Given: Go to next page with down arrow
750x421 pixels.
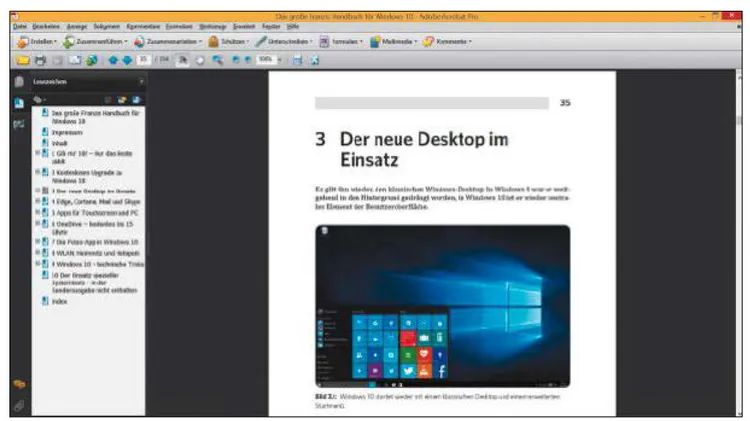Looking at the screenshot, I should point(127,60).
